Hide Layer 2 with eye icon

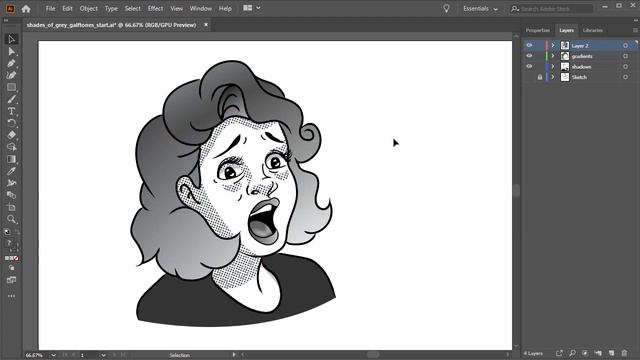pos(529,45)
